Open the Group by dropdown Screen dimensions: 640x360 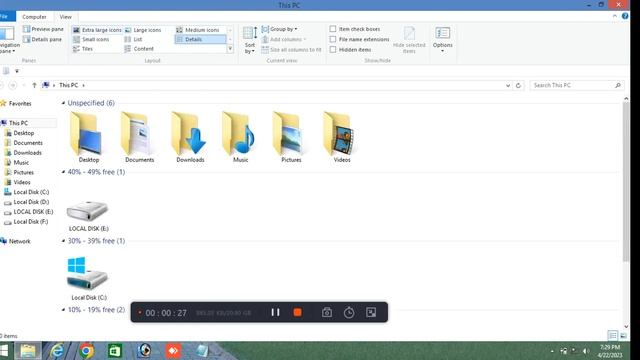coord(280,29)
